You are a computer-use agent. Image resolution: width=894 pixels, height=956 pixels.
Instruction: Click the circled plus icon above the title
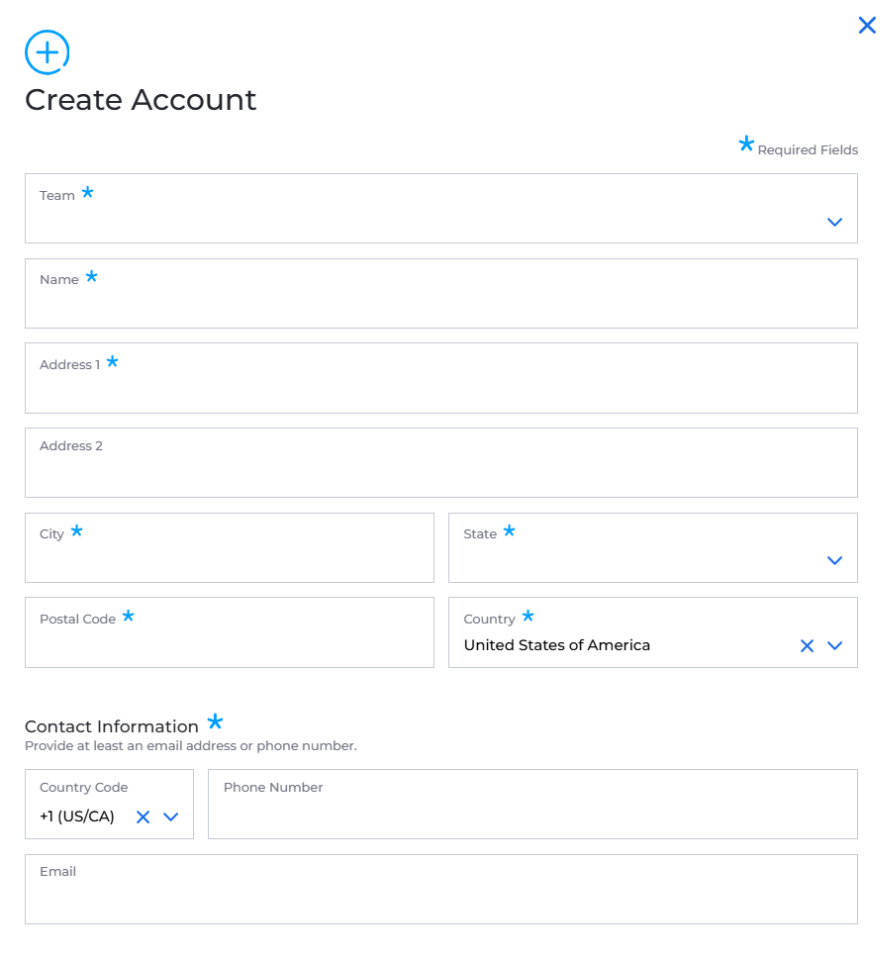[47, 52]
